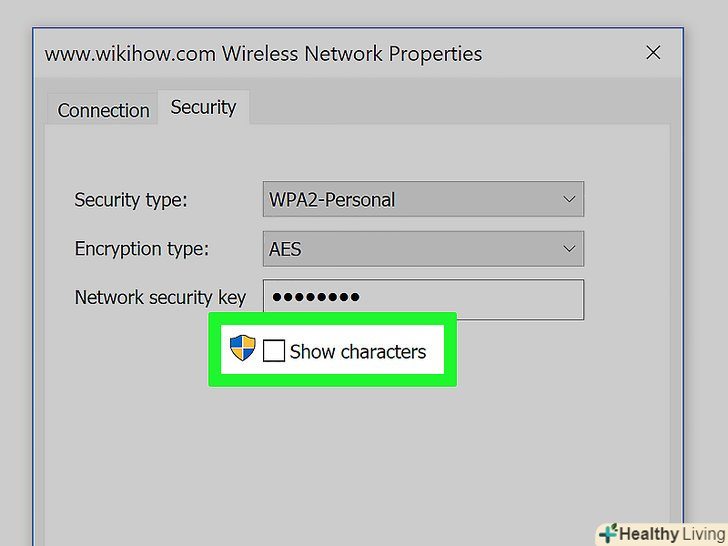The height and width of the screenshot is (546, 728).
Task: Click the AES encryption value text
Action: click(x=285, y=248)
